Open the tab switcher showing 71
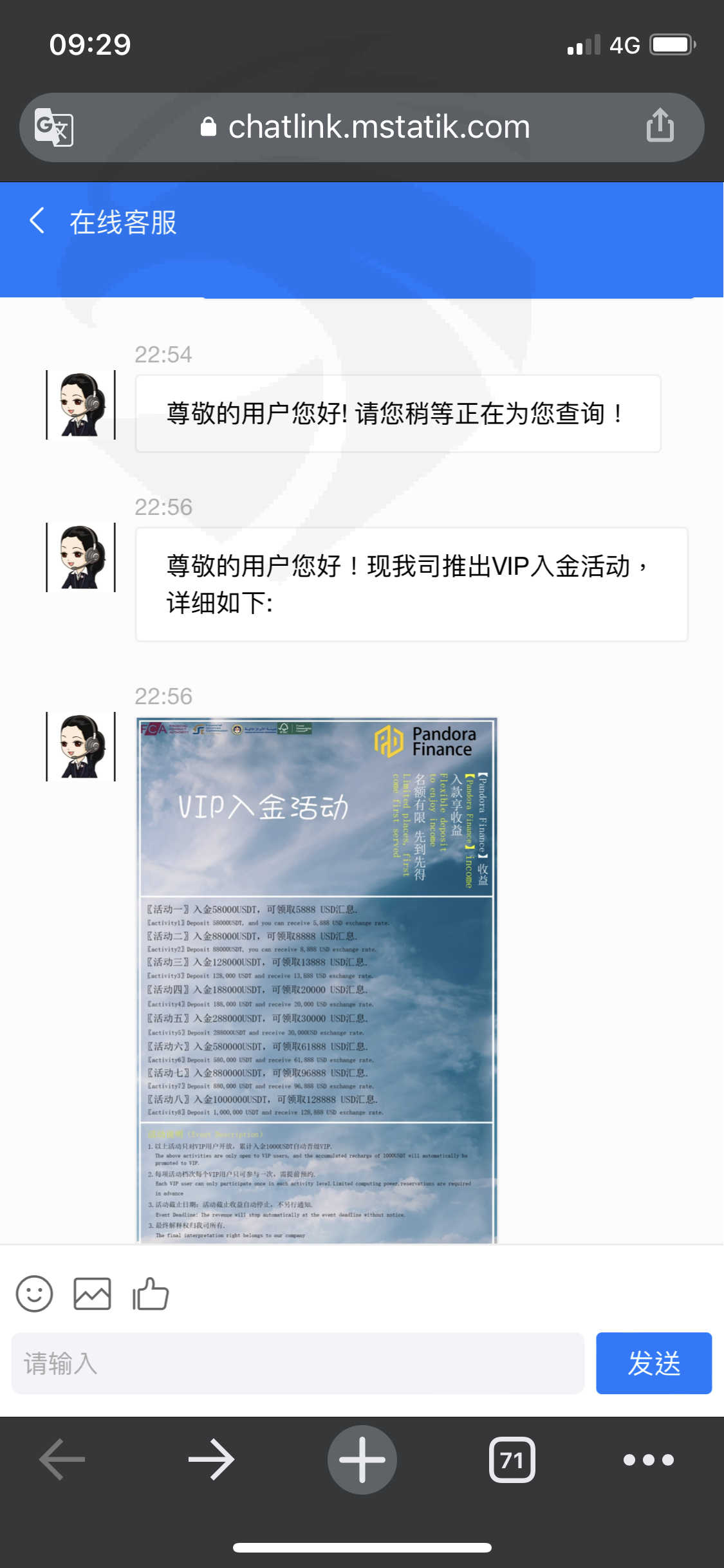The image size is (724, 1568). coord(512,1459)
